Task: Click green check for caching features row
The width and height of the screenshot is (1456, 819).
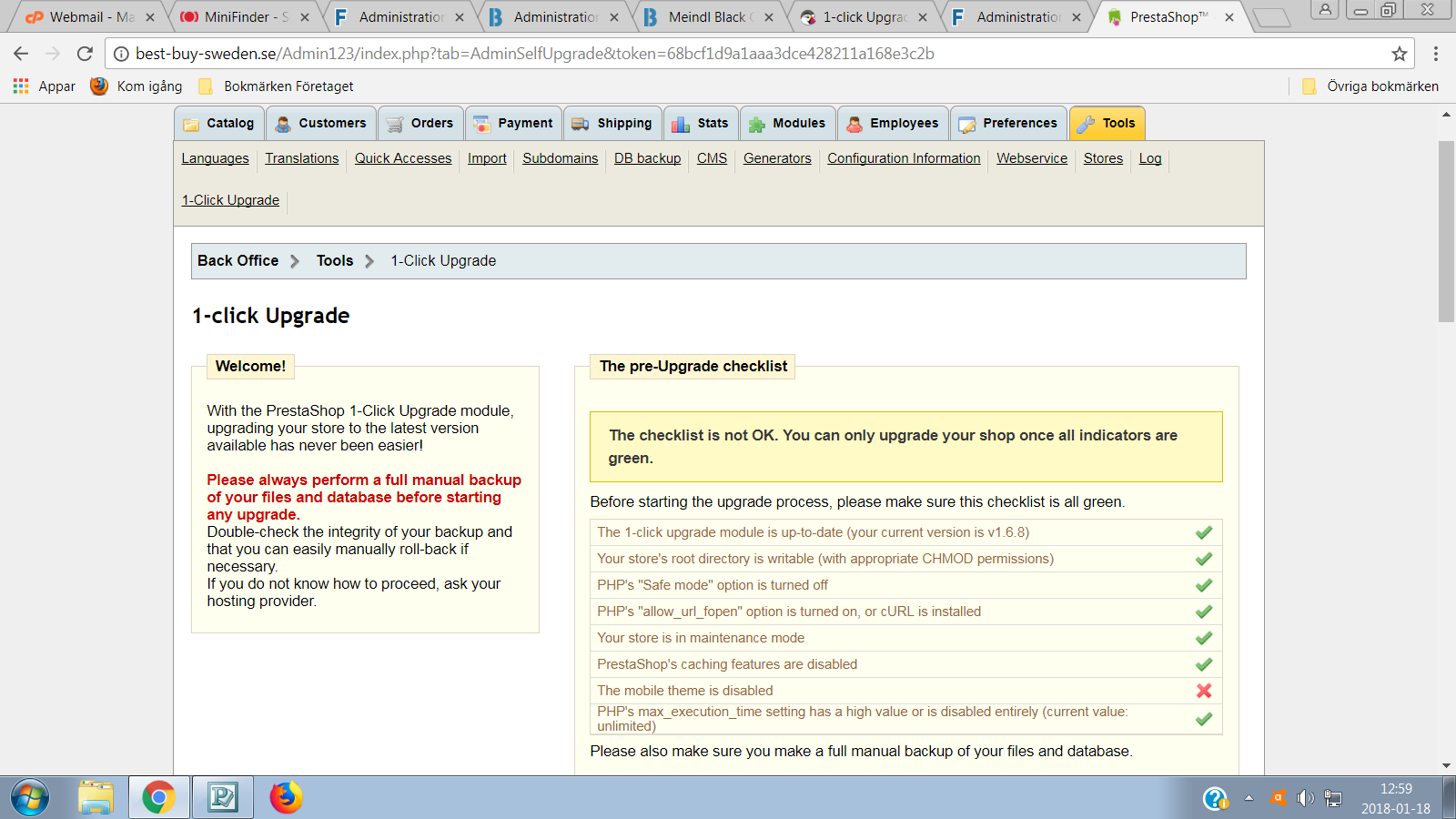Action: pyautogui.click(x=1204, y=664)
